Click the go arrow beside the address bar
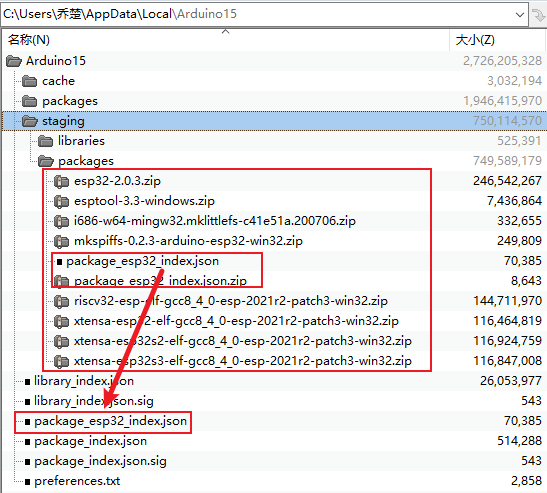The width and height of the screenshot is (547, 493). pyautogui.click(x=538, y=15)
